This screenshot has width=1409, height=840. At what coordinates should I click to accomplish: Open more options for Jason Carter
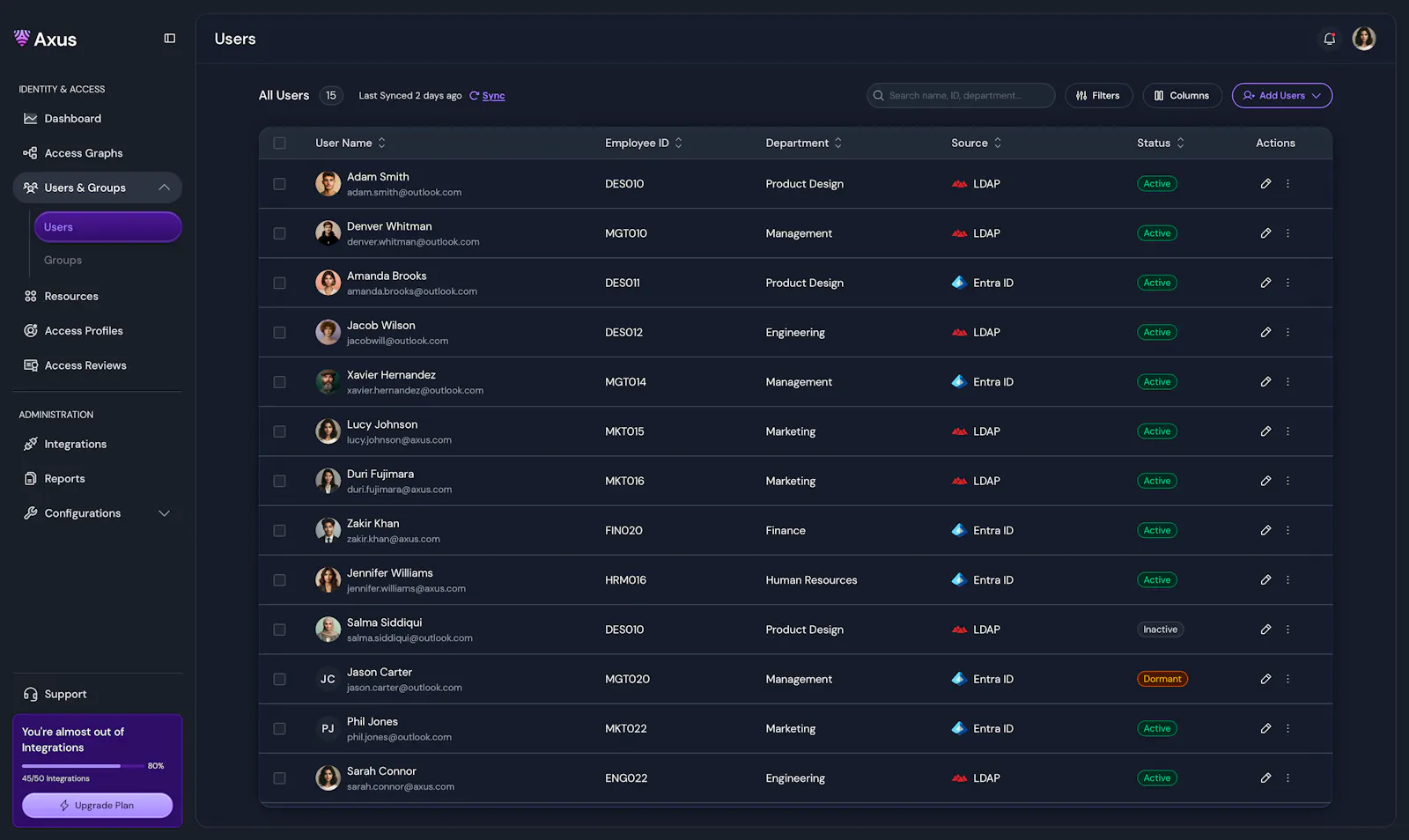(1287, 679)
